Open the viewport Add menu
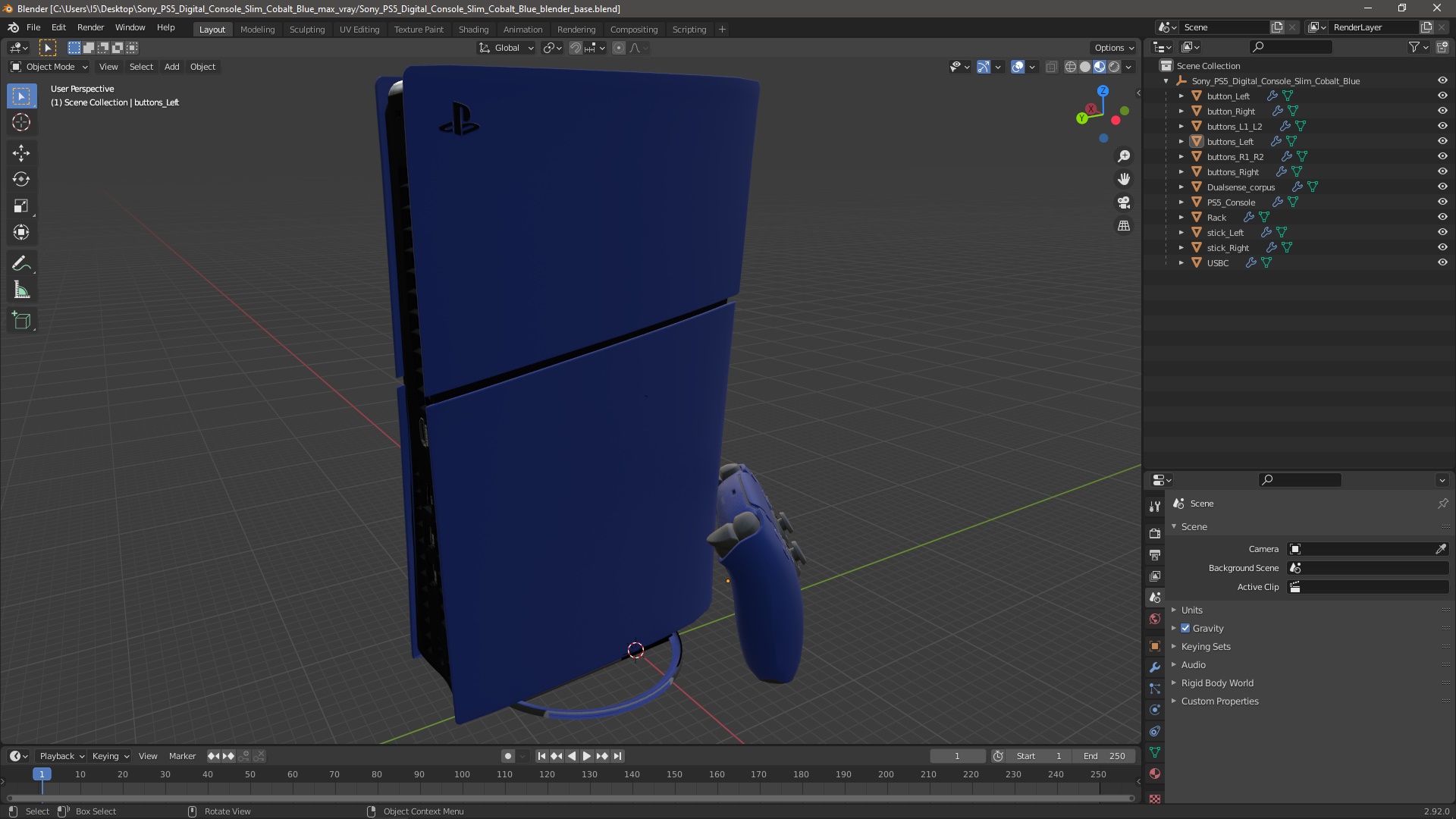1456x819 pixels. click(x=171, y=67)
